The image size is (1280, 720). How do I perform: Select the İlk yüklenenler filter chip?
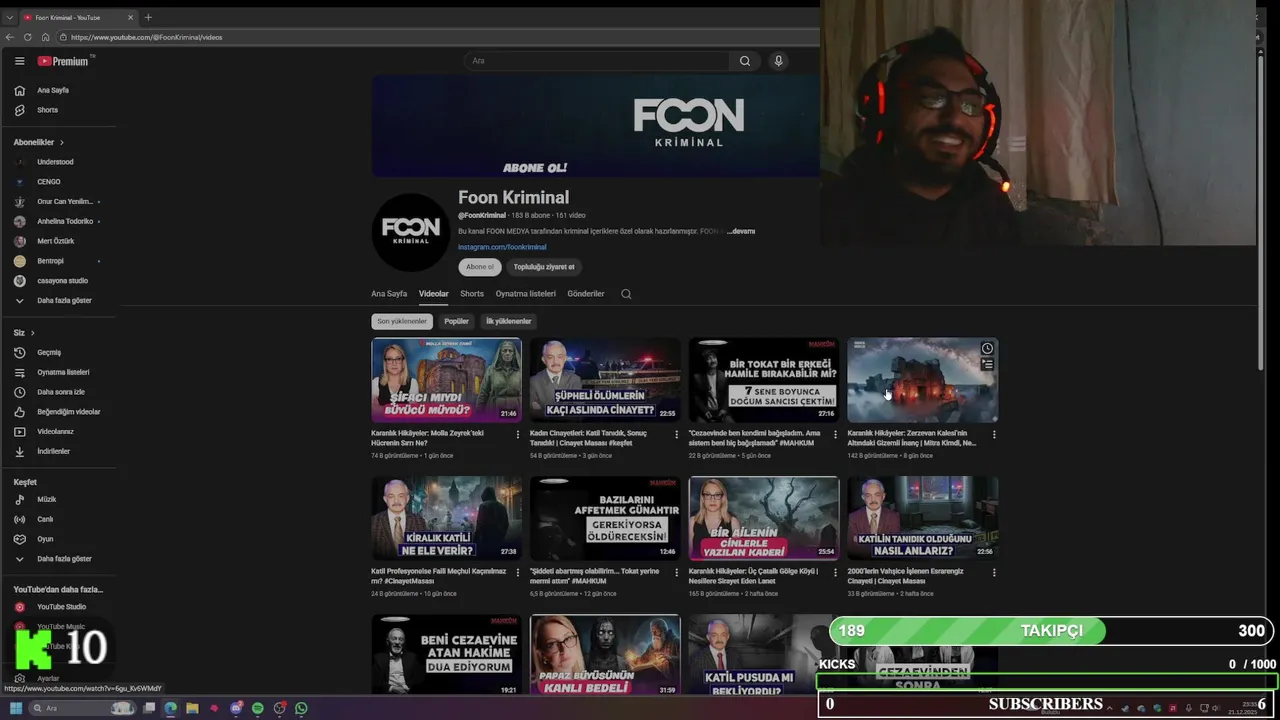(x=508, y=321)
